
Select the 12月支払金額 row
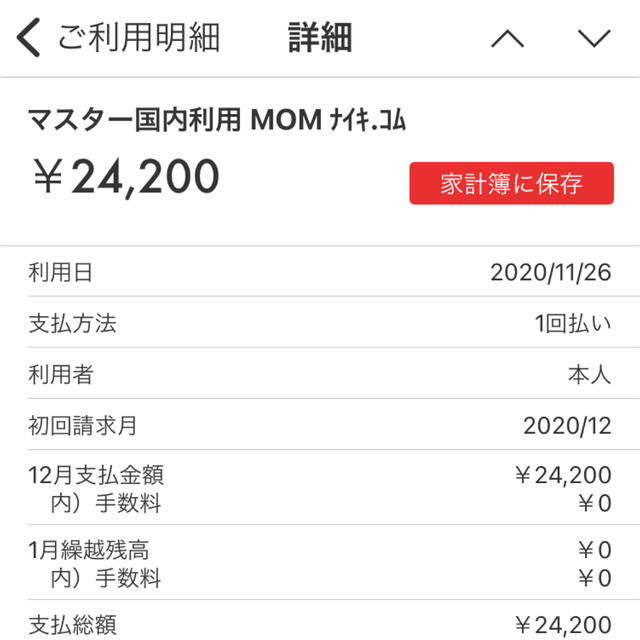coord(320,488)
